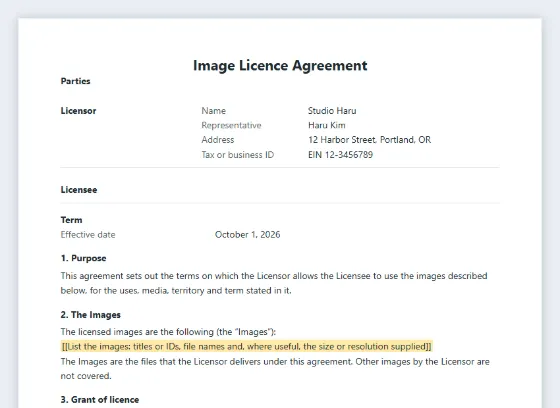
Task: Click the '3. Grant of licence' heading
Action: pos(100,400)
